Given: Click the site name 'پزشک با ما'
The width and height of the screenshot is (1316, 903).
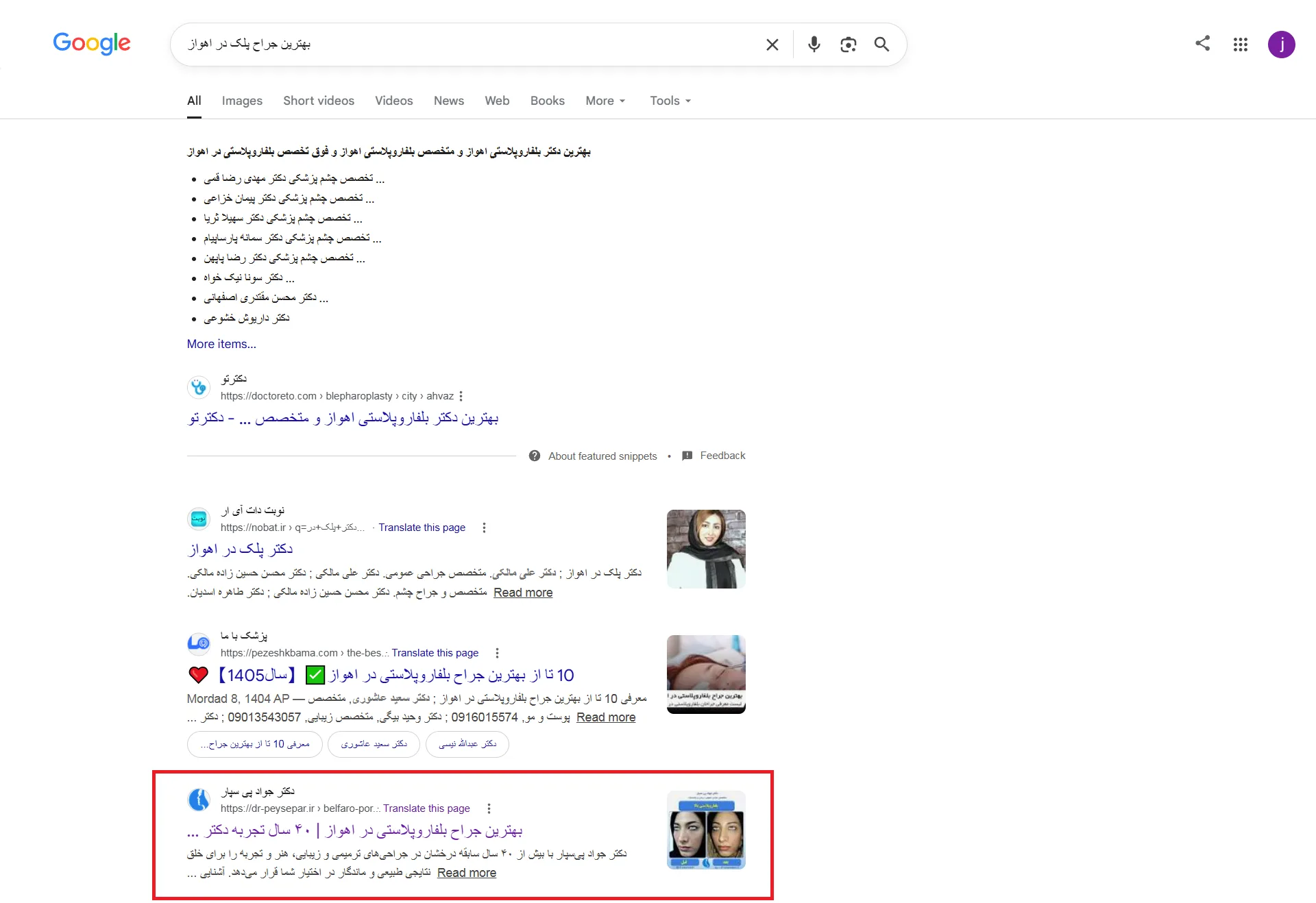Looking at the screenshot, I should pos(244,636).
